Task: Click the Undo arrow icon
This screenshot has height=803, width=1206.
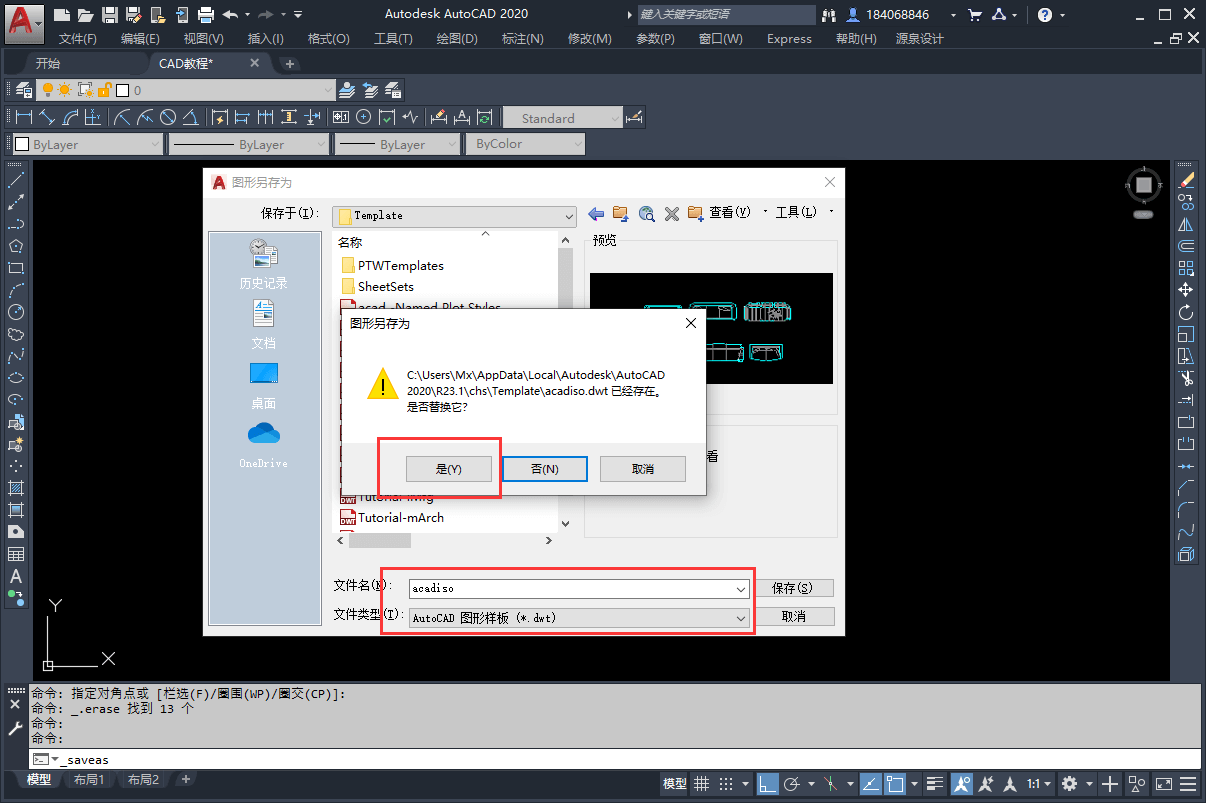Action: pos(231,14)
